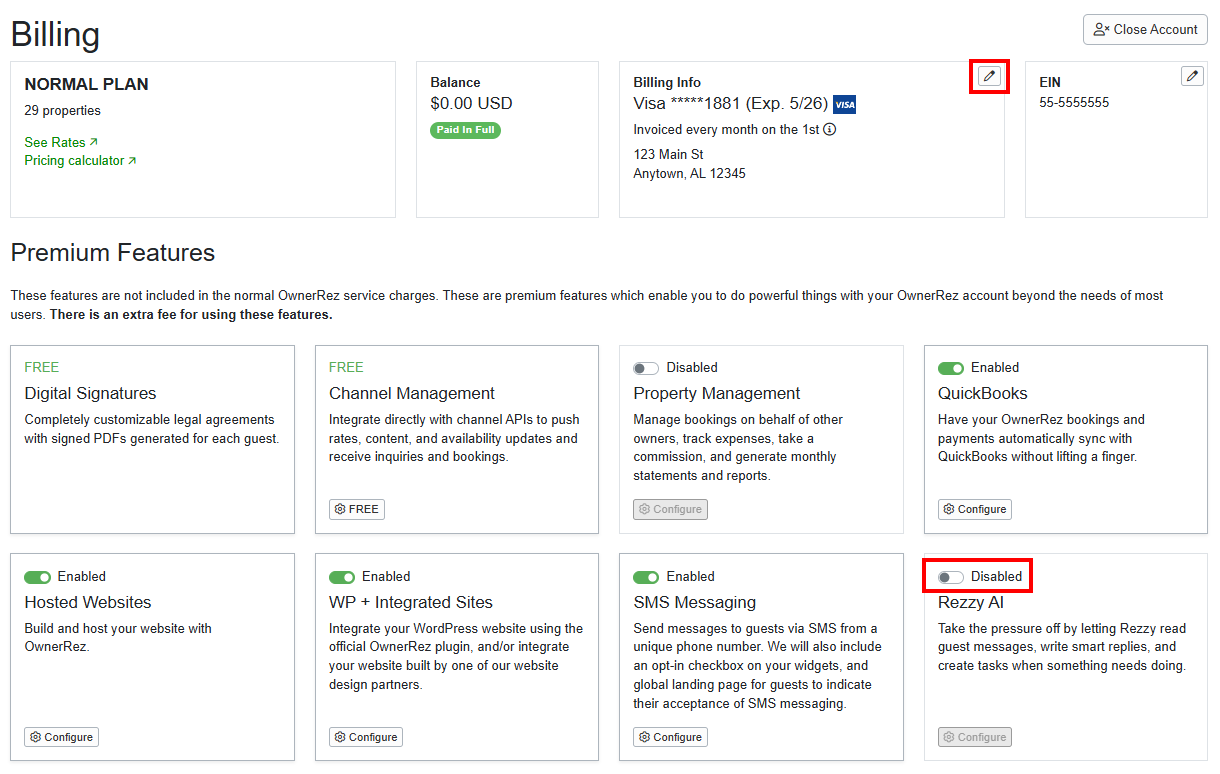Viewport: 1220px width, 774px height.
Task: Enable the Property Management feature
Action: pyautogui.click(x=646, y=368)
